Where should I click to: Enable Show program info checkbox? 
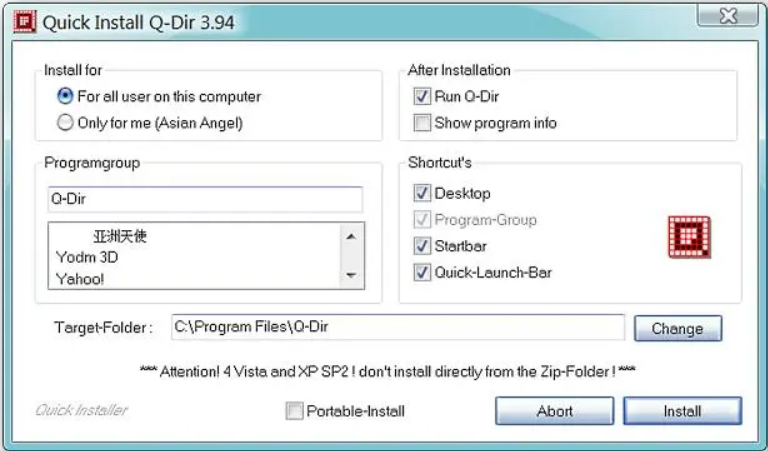click(x=422, y=122)
